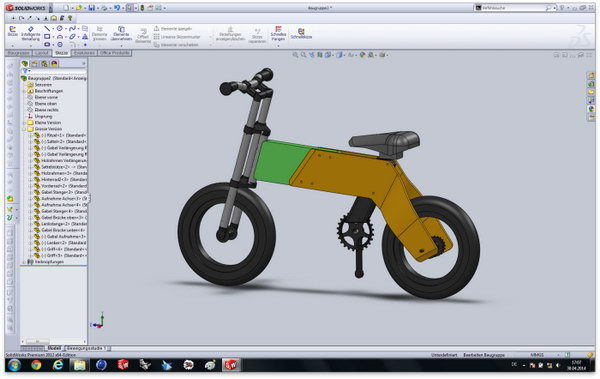This screenshot has width=600, height=379.
Task: Open dropdown under Schnelle Fangen
Action: click(278, 45)
